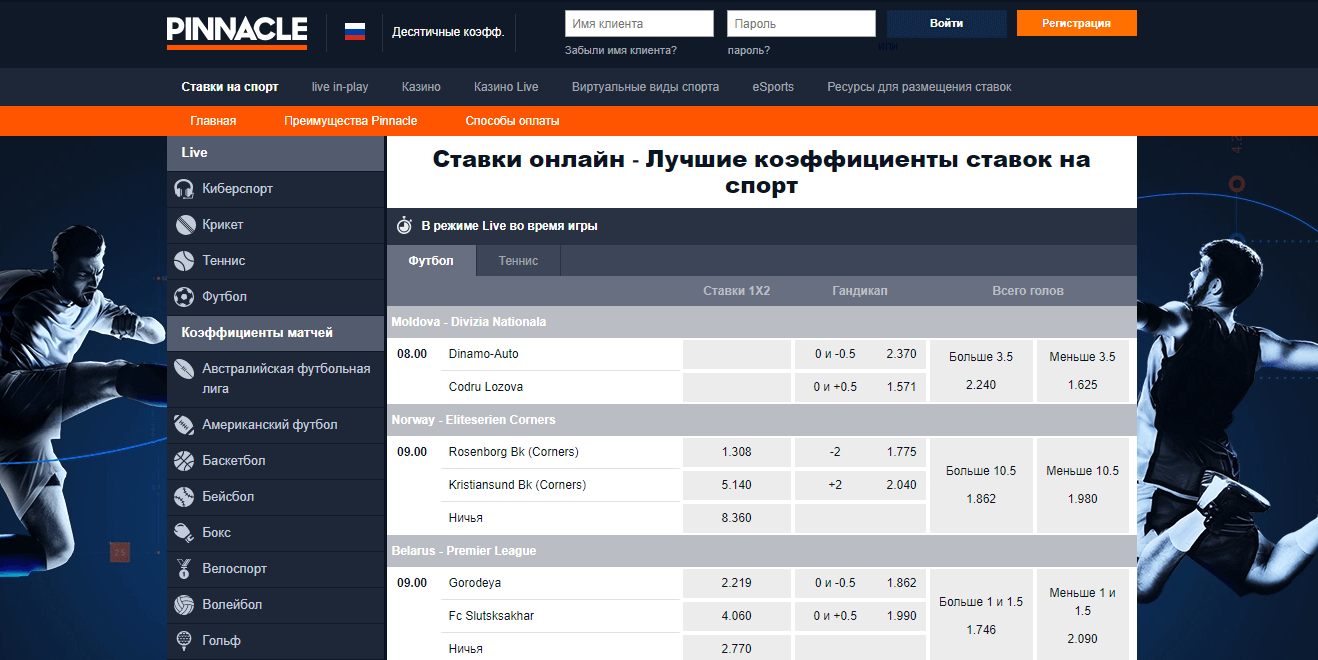Open the eSports menu item
Screen dimensions: 1318x660
[x=773, y=87]
